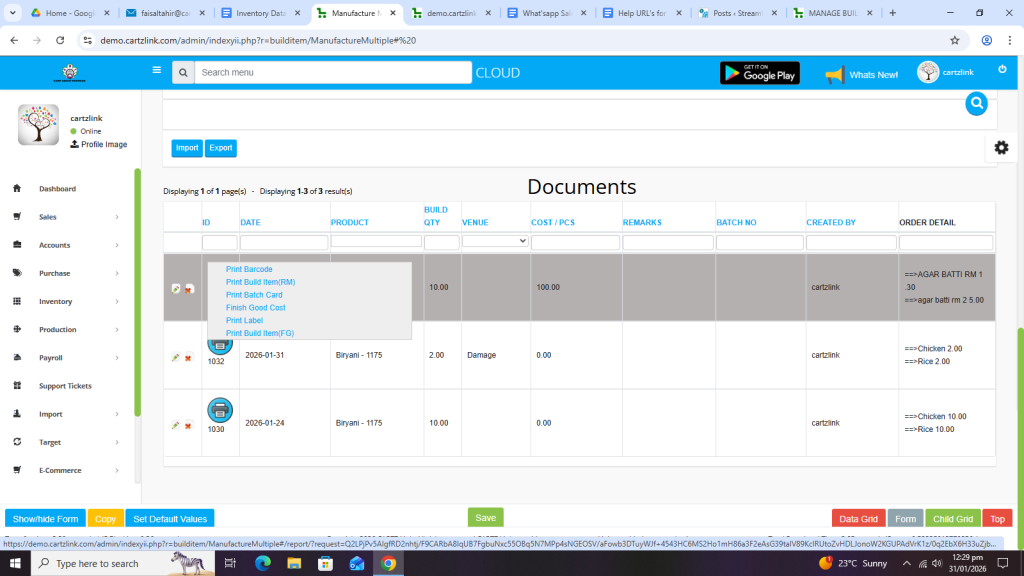This screenshot has height=576, width=1024.
Task: Click the Export button
Action: [x=221, y=148]
